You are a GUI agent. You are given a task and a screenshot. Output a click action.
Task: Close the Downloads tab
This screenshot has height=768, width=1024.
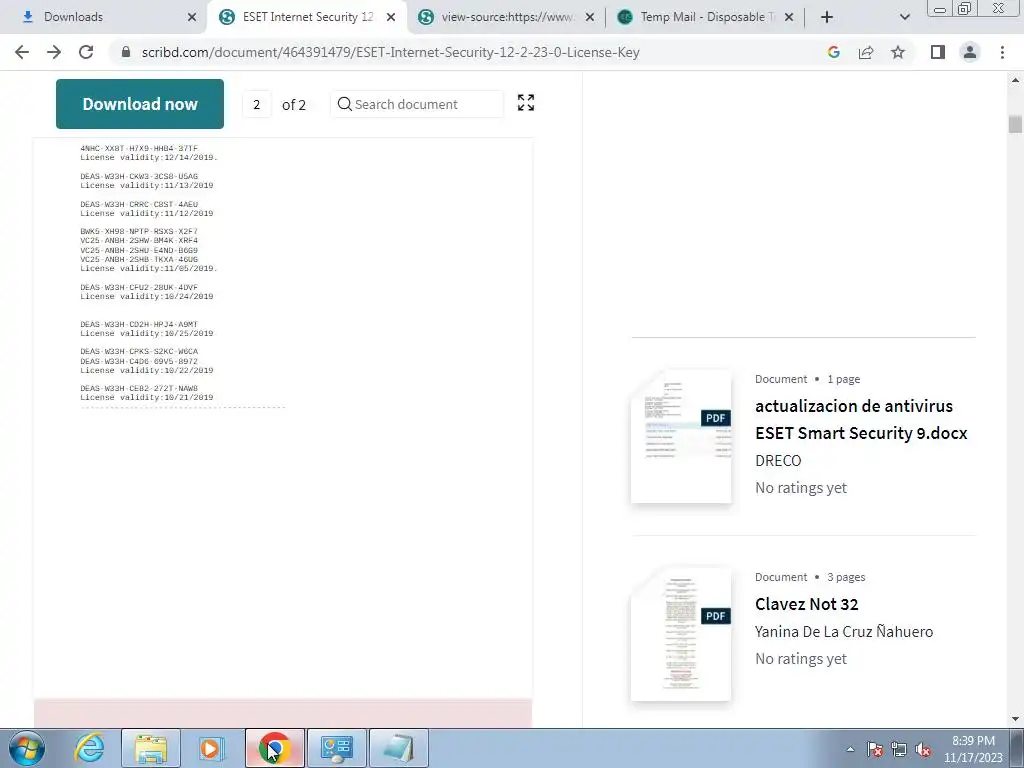click(x=192, y=17)
